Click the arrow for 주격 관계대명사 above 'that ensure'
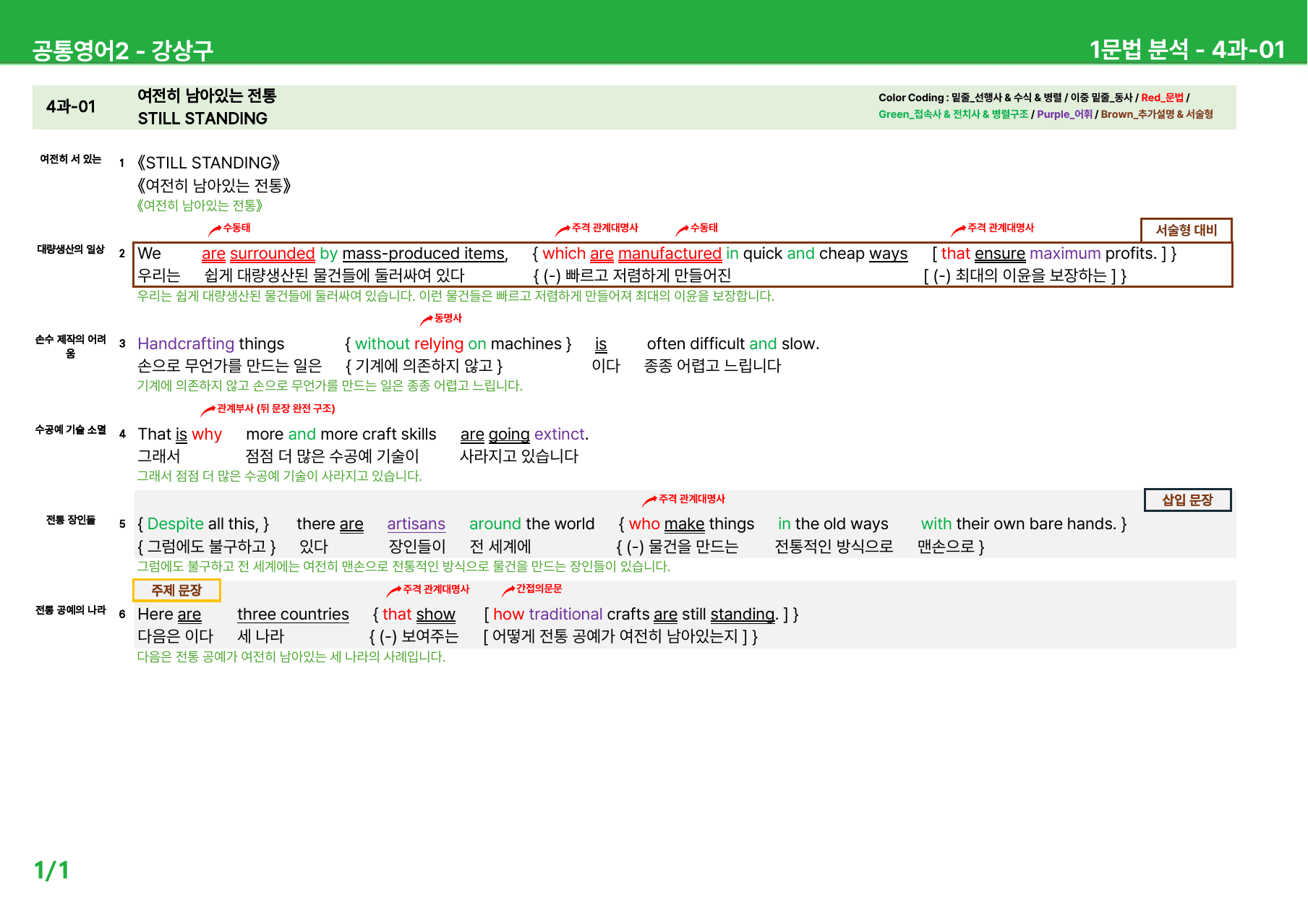This screenshot has height=924, width=1308. click(x=959, y=230)
